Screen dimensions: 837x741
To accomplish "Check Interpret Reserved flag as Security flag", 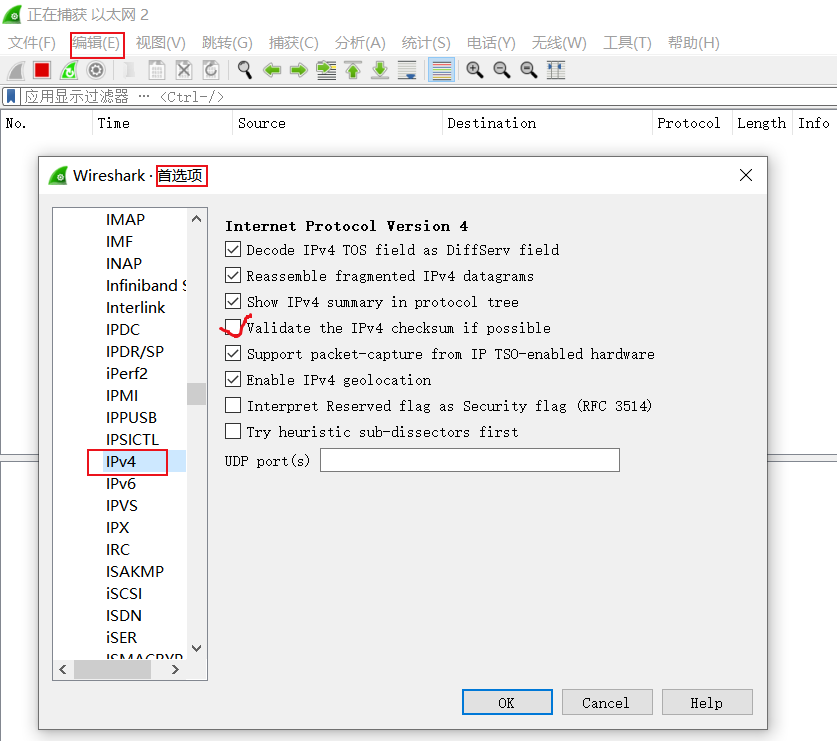I will click(x=233, y=405).
